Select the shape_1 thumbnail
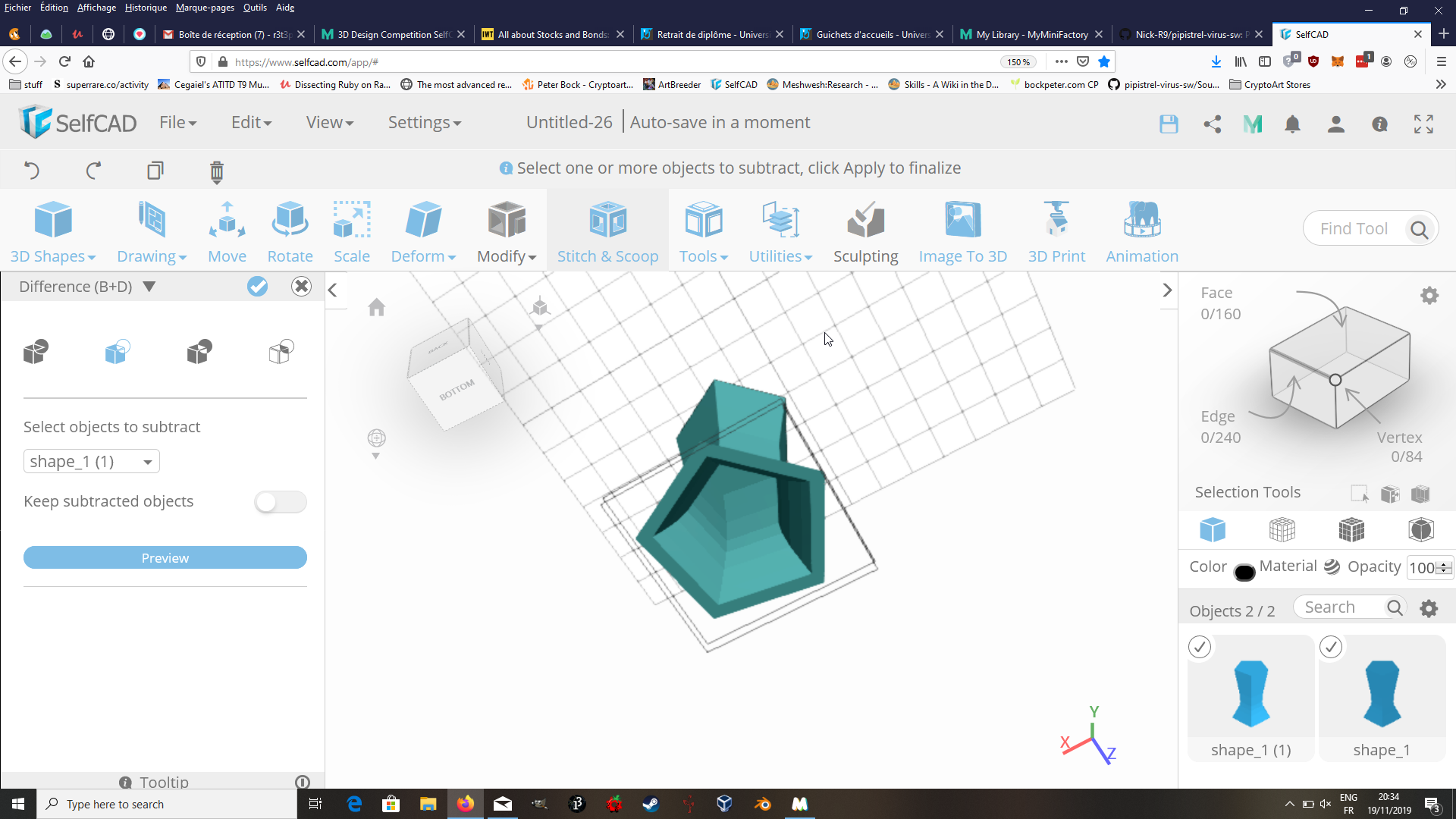Screen dimensions: 1456x819 click(x=1382, y=694)
